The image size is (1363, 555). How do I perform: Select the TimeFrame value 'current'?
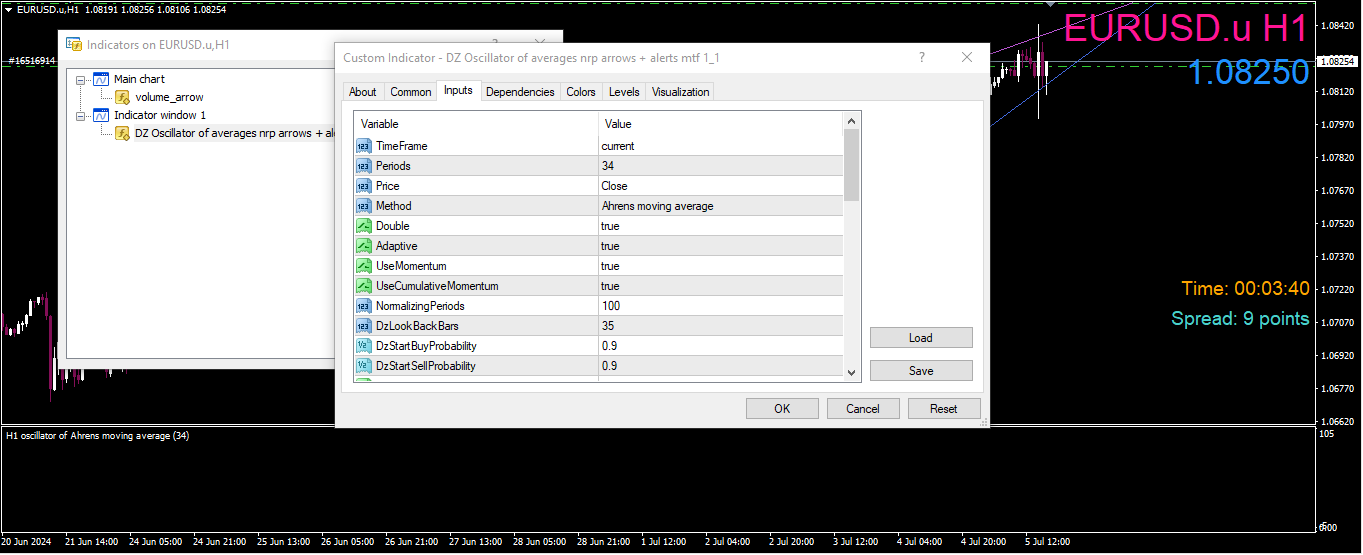(618, 146)
